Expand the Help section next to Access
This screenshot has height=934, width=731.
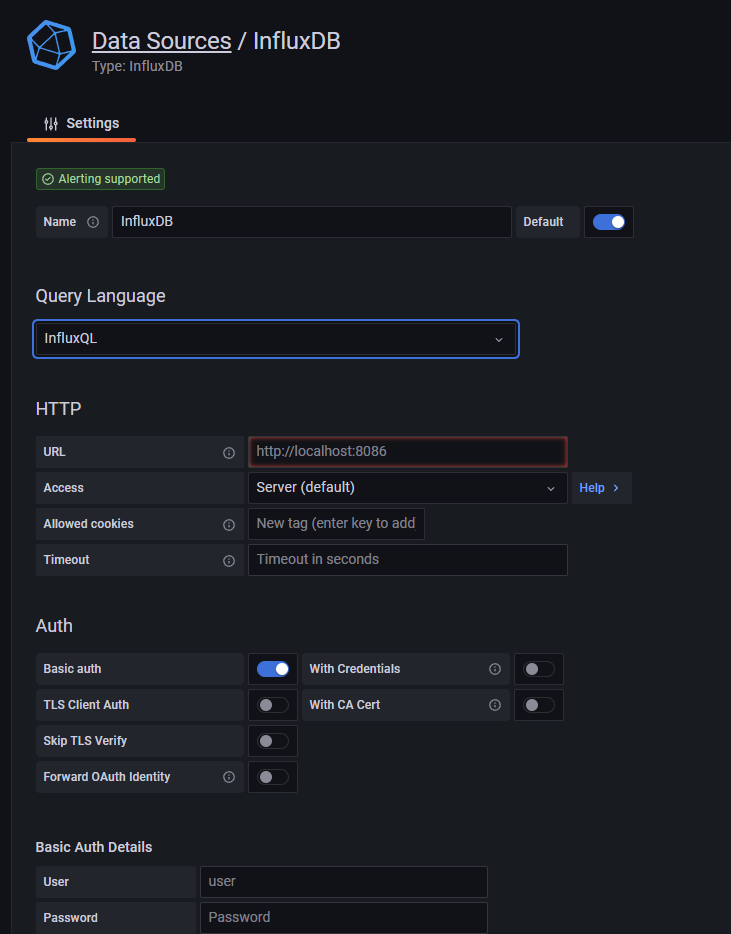tap(600, 488)
